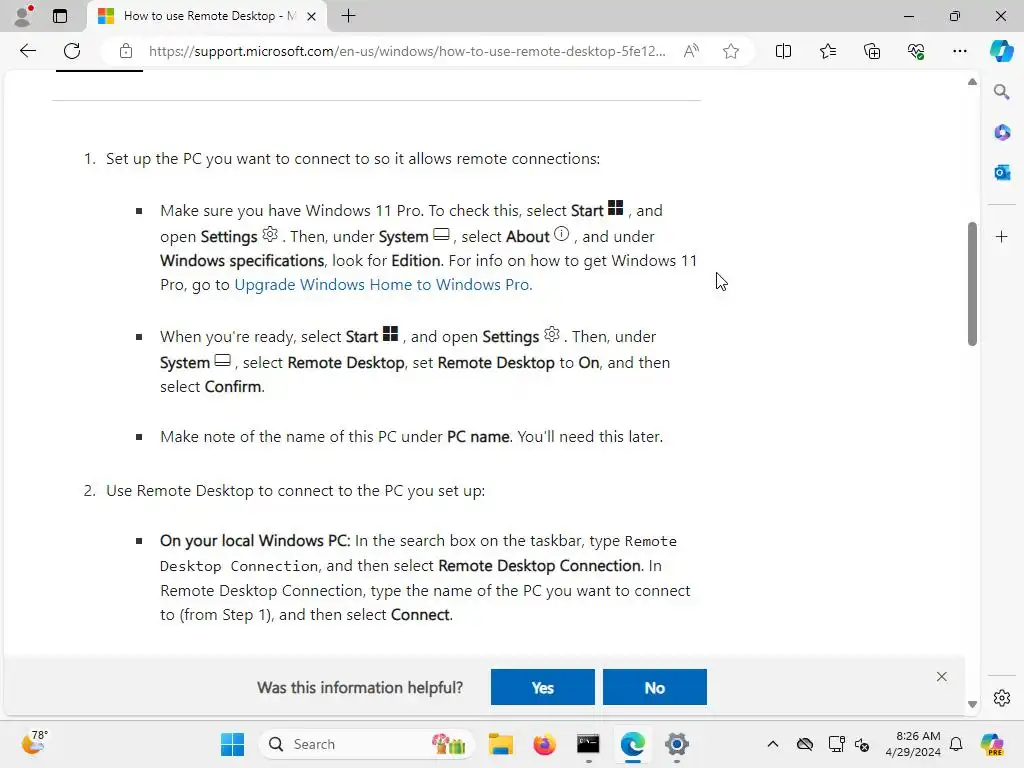Open notifications bell icon
Image resolution: width=1024 pixels, height=768 pixels.
pos(956,744)
